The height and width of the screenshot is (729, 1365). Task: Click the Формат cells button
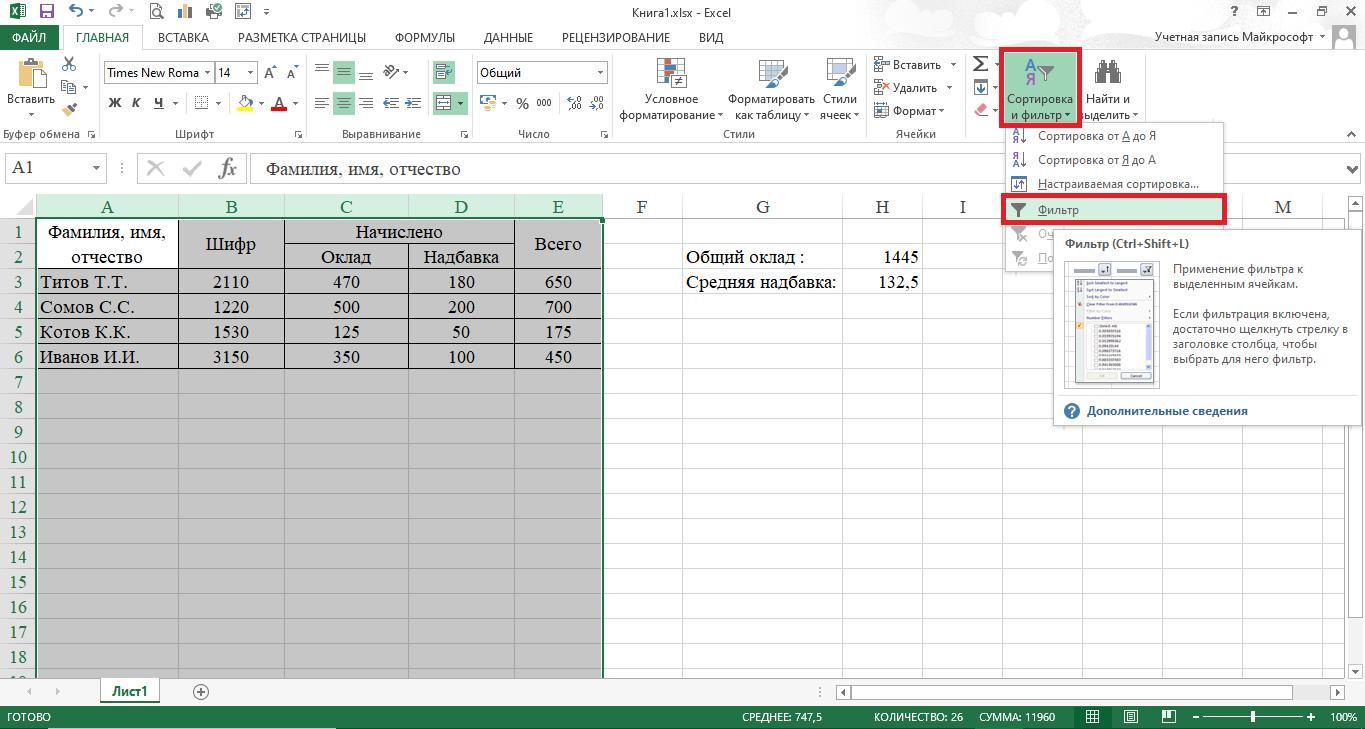(910, 111)
